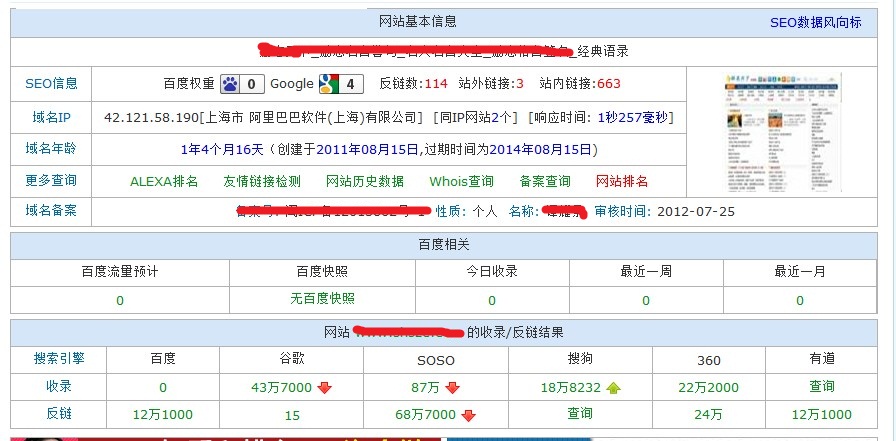The height and width of the screenshot is (441, 896).
Task: Click the 今日收录 column header
Action: [492, 272]
